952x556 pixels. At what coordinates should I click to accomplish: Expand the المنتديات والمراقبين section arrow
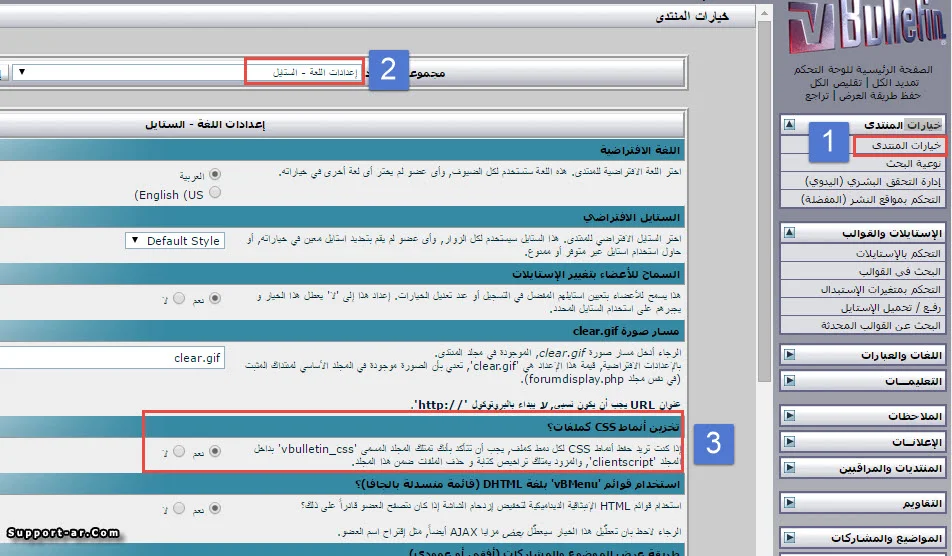[x=789, y=468]
